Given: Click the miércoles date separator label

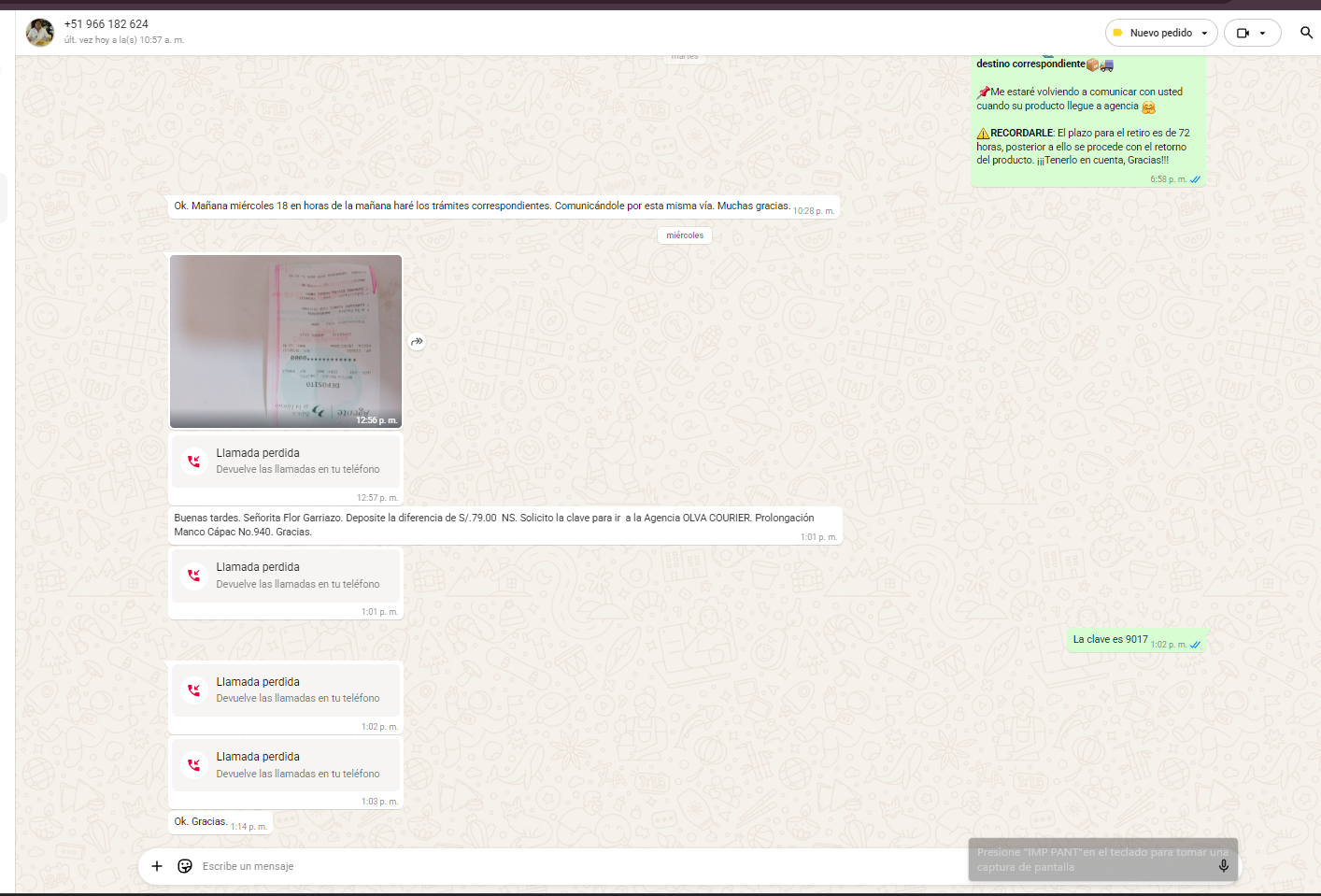Looking at the screenshot, I should 685,235.
